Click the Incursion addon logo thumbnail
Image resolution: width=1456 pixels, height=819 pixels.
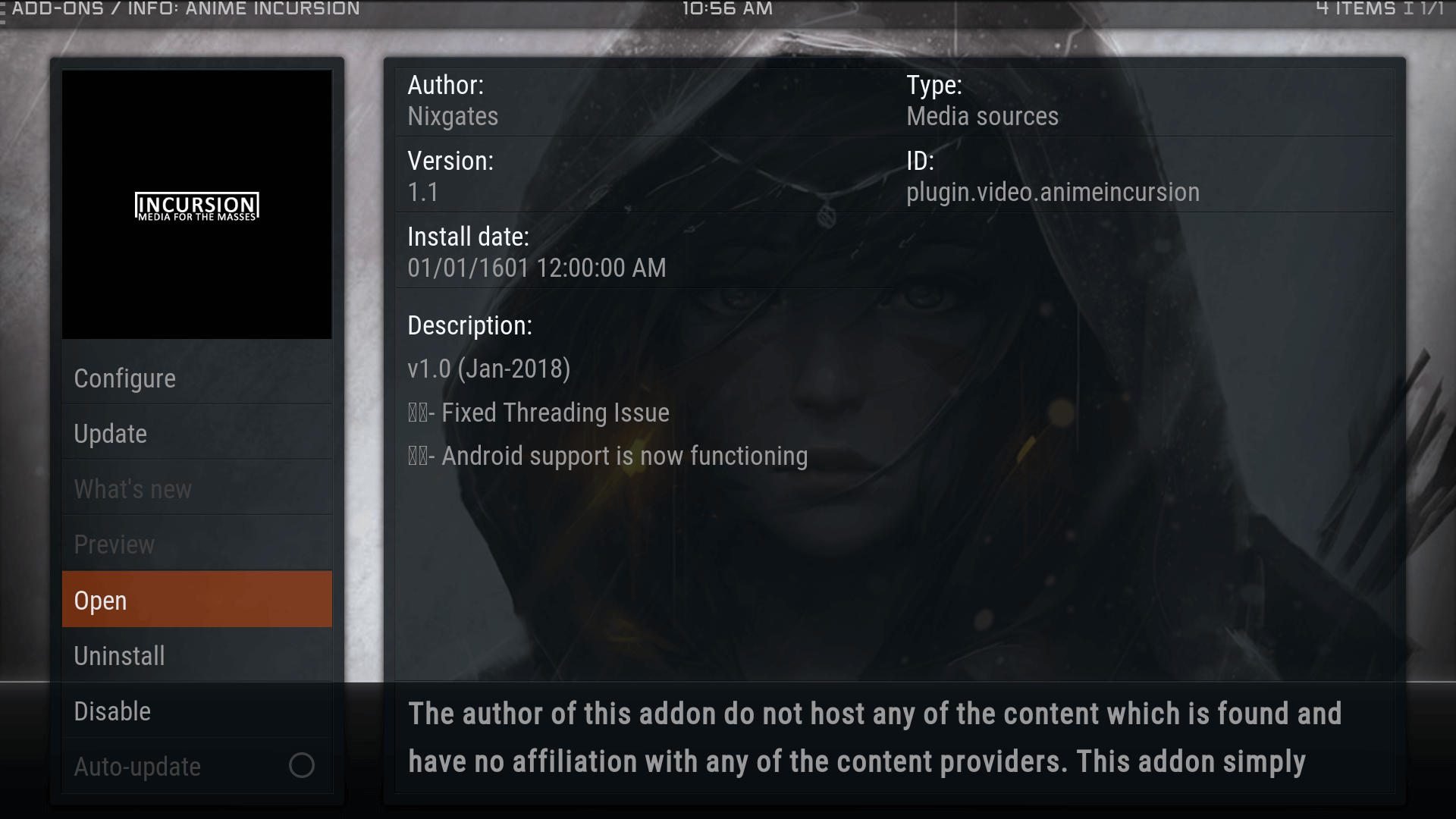click(197, 205)
